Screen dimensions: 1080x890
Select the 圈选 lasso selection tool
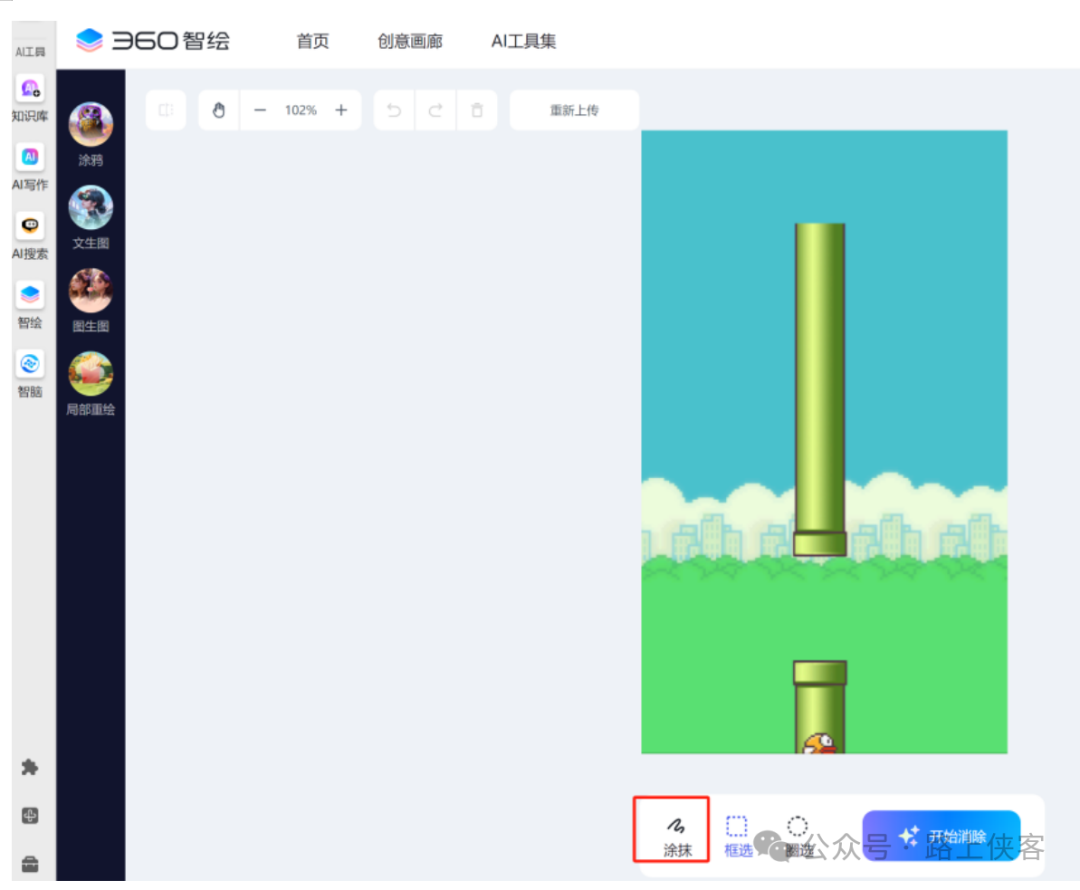[798, 836]
